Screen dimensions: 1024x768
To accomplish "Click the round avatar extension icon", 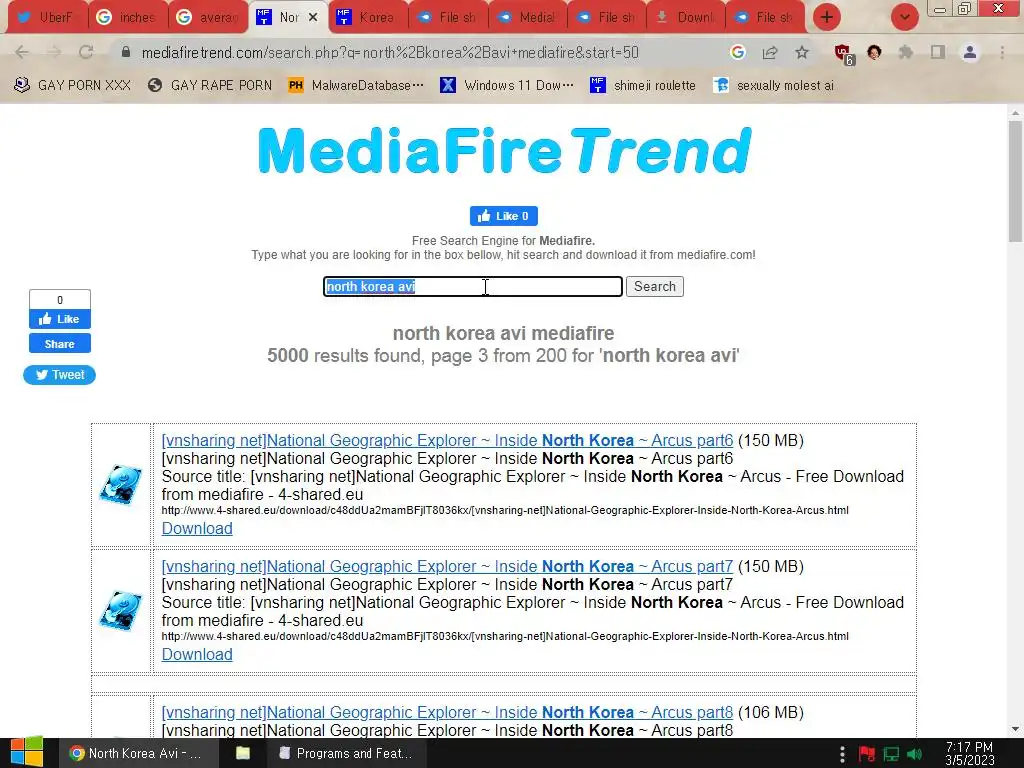I will tap(874, 52).
